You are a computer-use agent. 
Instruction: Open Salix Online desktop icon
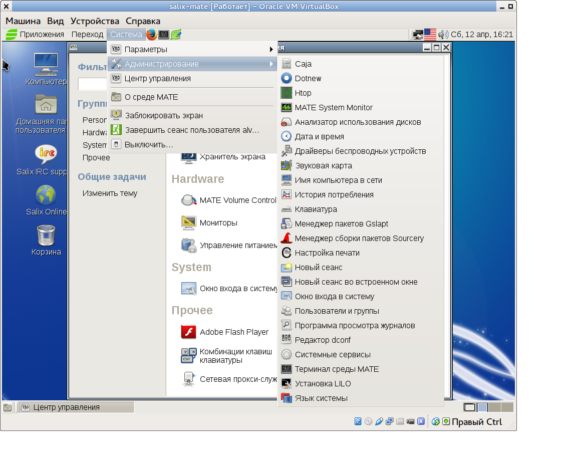[x=46, y=200]
